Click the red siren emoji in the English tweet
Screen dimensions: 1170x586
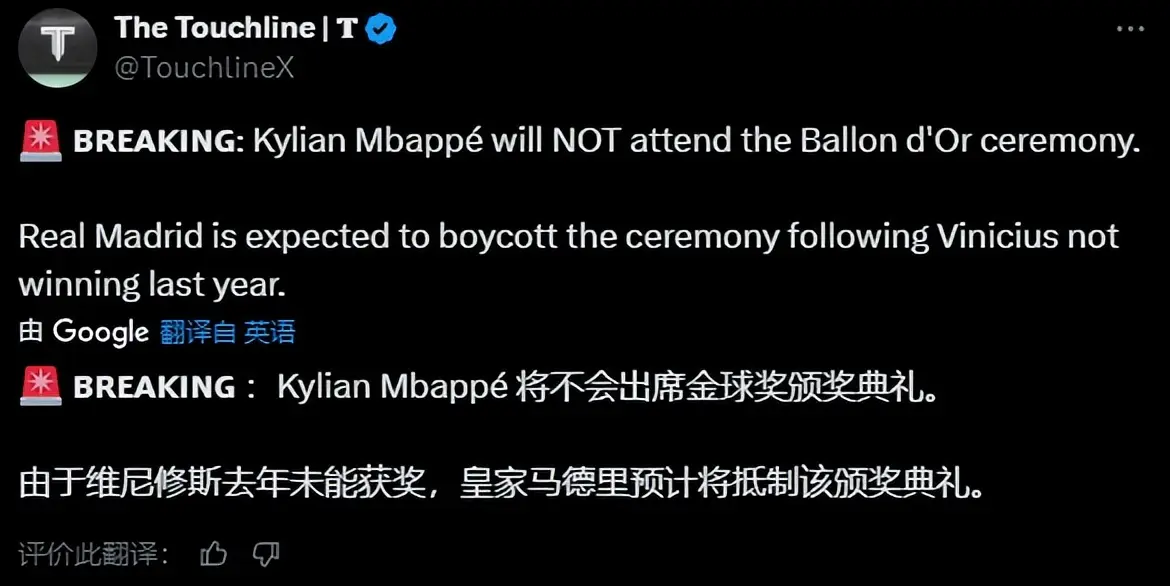[x=41, y=143]
